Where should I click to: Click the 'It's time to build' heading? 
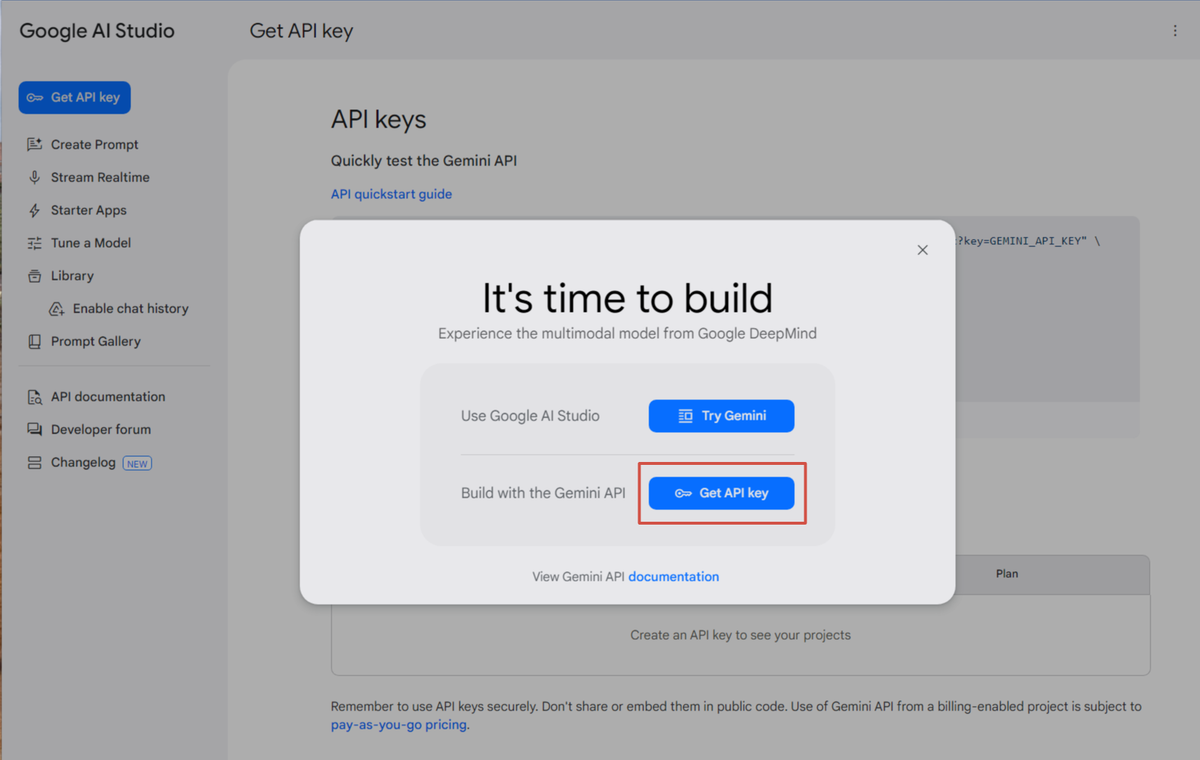click(627, 298)
